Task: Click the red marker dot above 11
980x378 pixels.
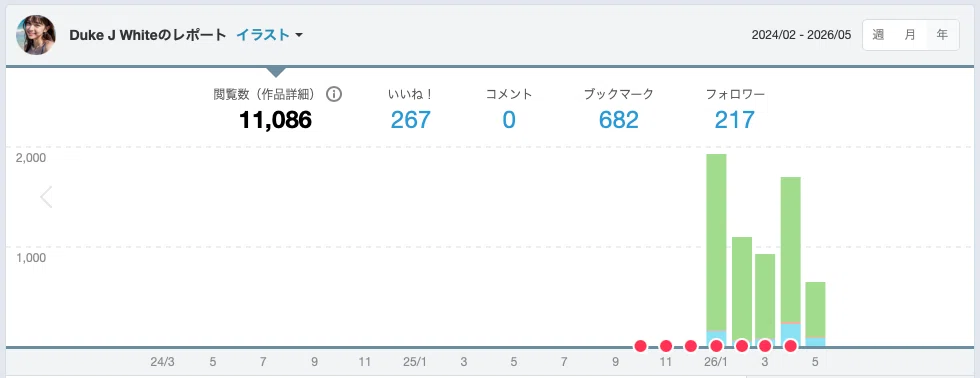Action: 666,346
